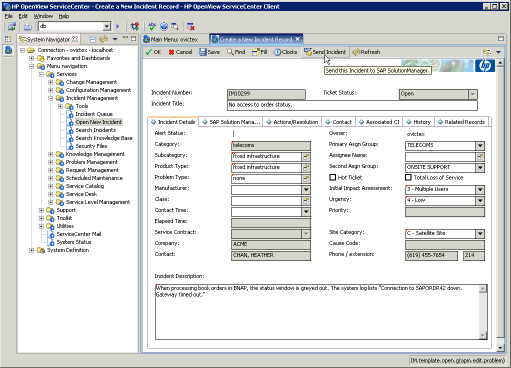Open the Help menu

[x=64, y=16]
